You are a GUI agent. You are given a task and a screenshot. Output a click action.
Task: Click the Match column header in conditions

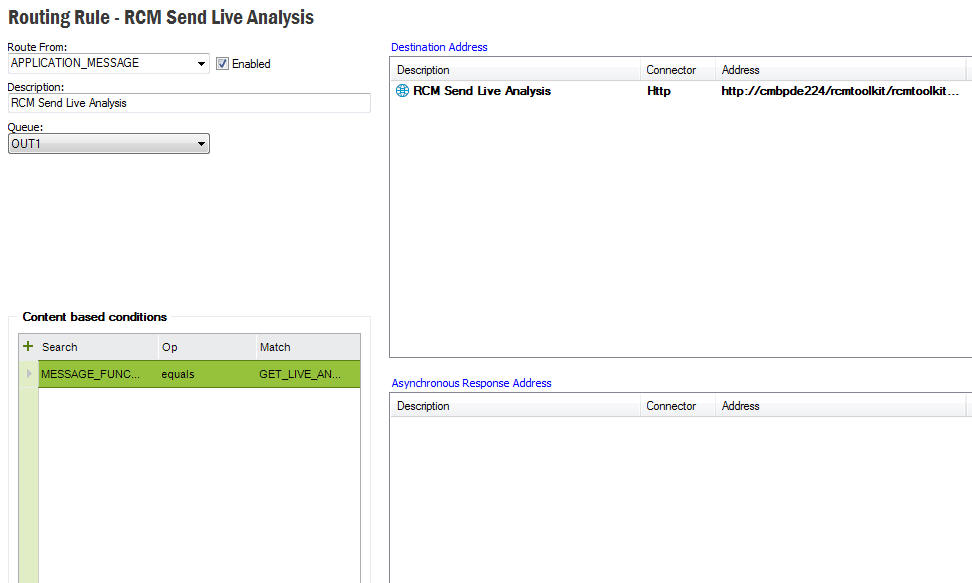click(306, 347)
